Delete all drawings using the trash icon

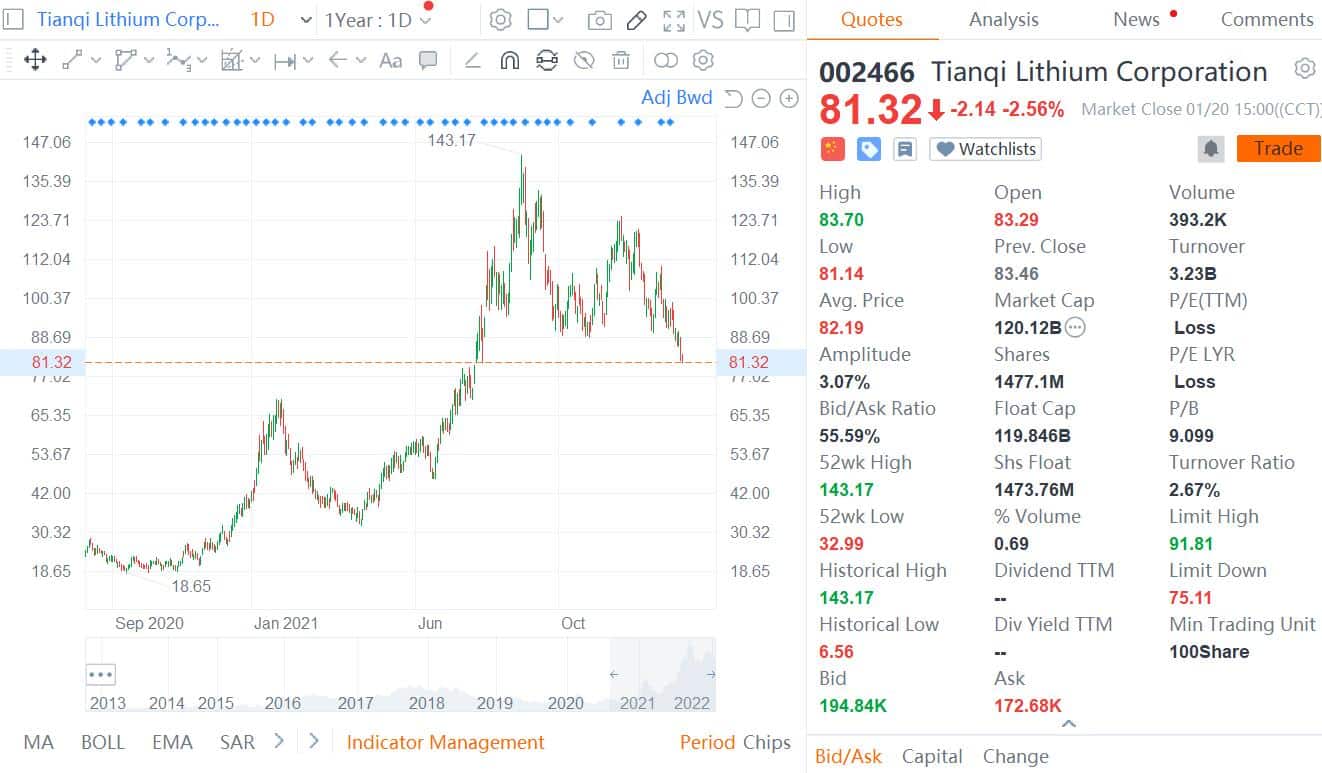click(x=621, y=60)
